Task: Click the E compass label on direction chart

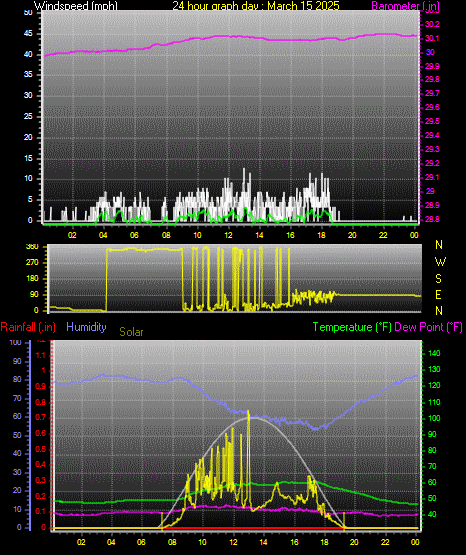Action: click(x=438, y=294)
